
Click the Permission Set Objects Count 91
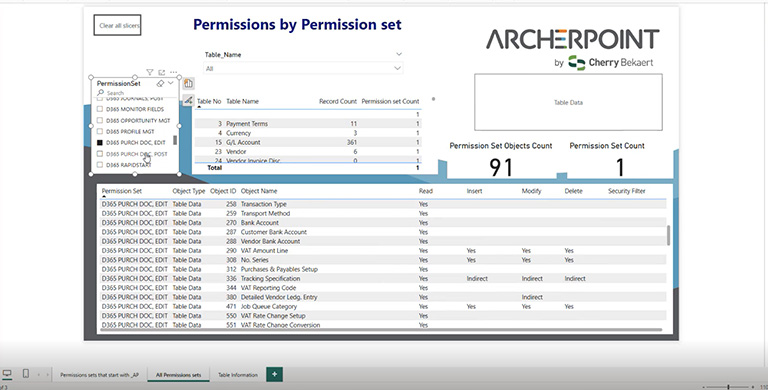(501, 168)
